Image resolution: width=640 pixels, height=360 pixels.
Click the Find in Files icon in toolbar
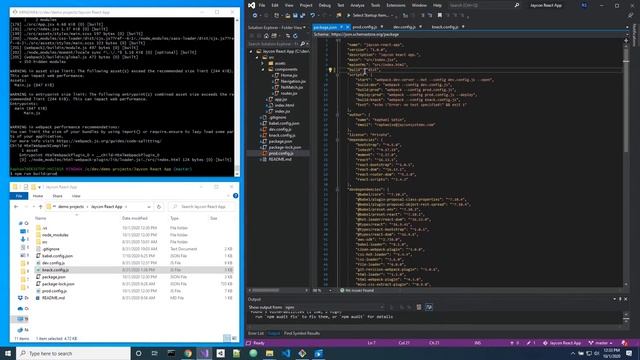(338, 16)
